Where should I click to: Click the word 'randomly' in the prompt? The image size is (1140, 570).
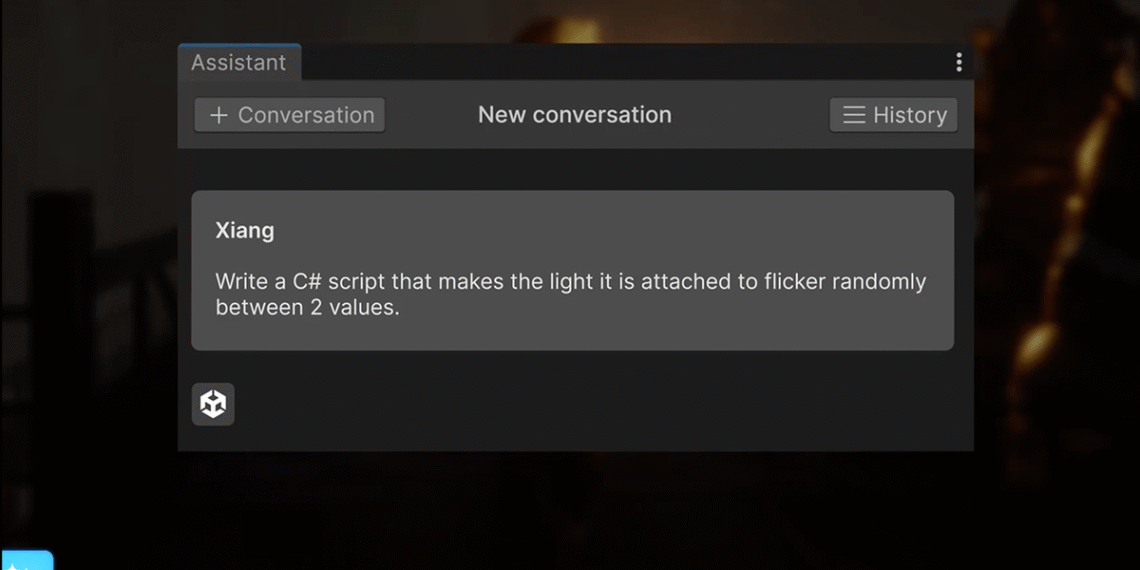(x=882, y=282)
